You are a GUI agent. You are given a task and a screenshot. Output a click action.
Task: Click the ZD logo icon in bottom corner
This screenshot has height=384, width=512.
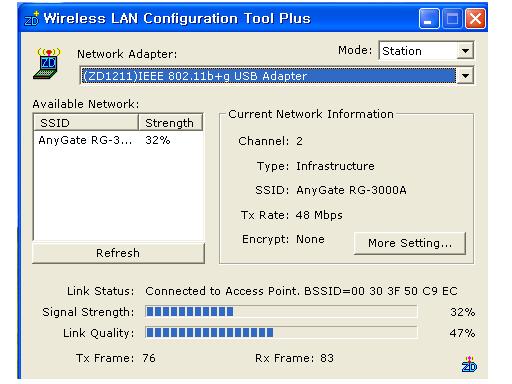coord(469,364)
